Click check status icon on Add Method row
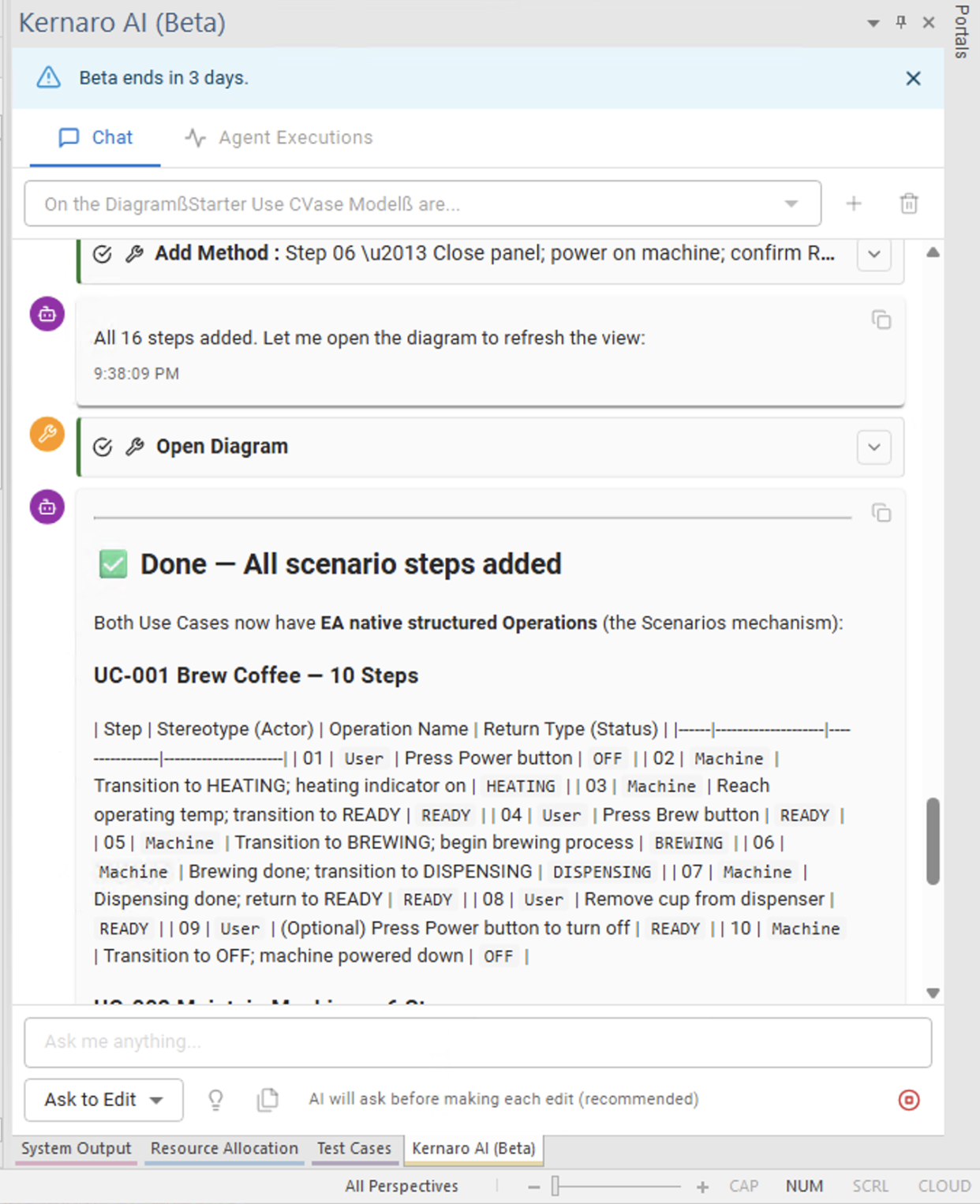 (103, 254)
